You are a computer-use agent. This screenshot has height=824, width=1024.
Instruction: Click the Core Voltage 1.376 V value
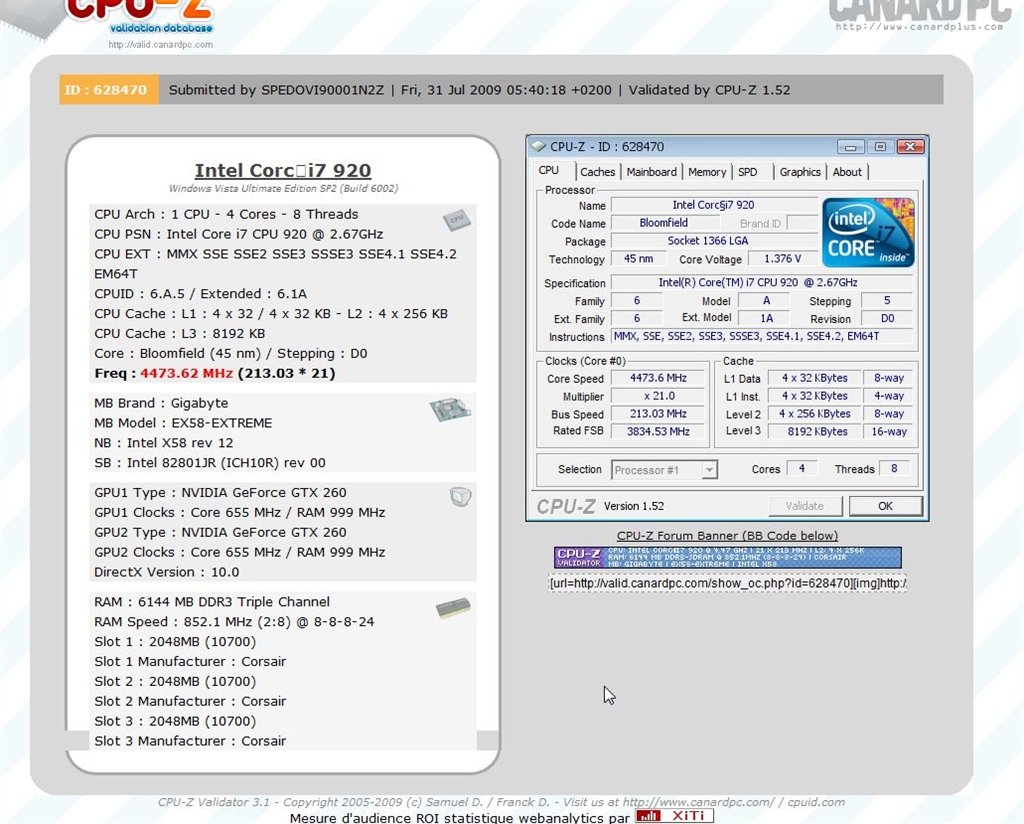(782, 259)
